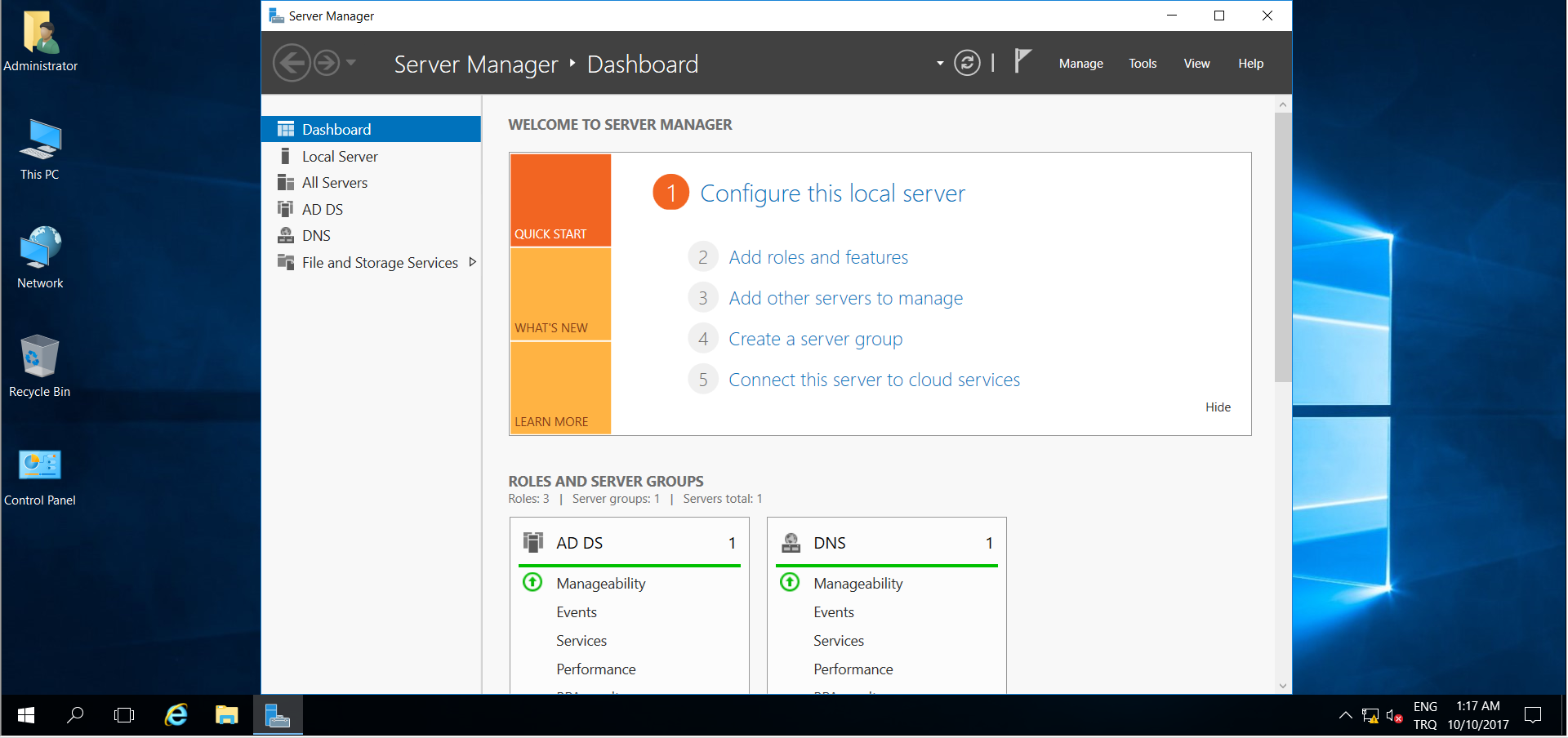Click Add roles and features link
This screenshot has width=1568, height=738.
(x=818, y=257)
